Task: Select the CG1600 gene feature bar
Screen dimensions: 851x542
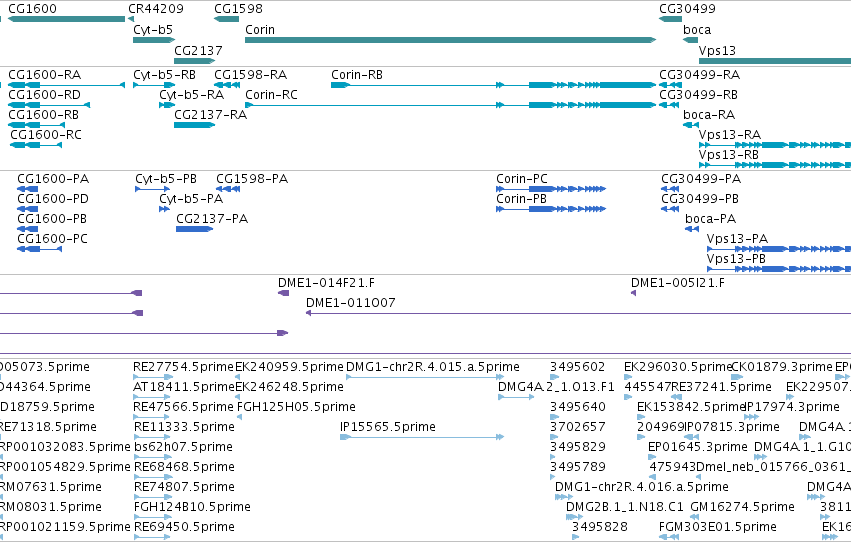Action: pyautogui.click(x=67, y=19)
